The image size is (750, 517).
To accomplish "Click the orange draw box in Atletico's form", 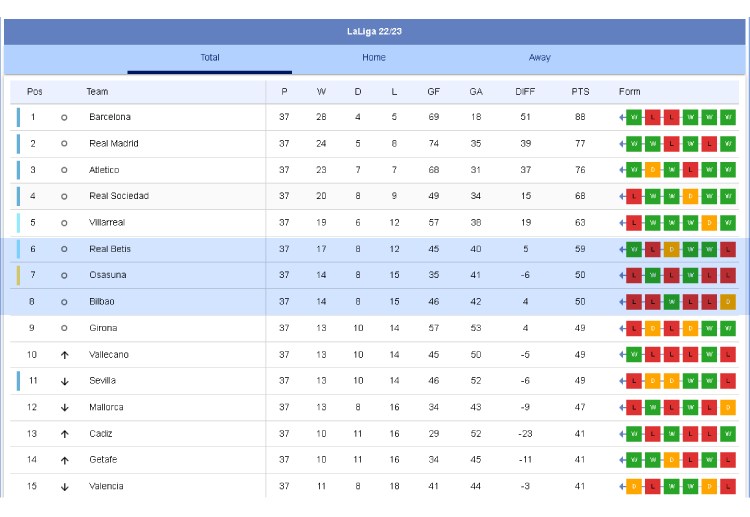I will pyautogui.click(x=653, y=170).
